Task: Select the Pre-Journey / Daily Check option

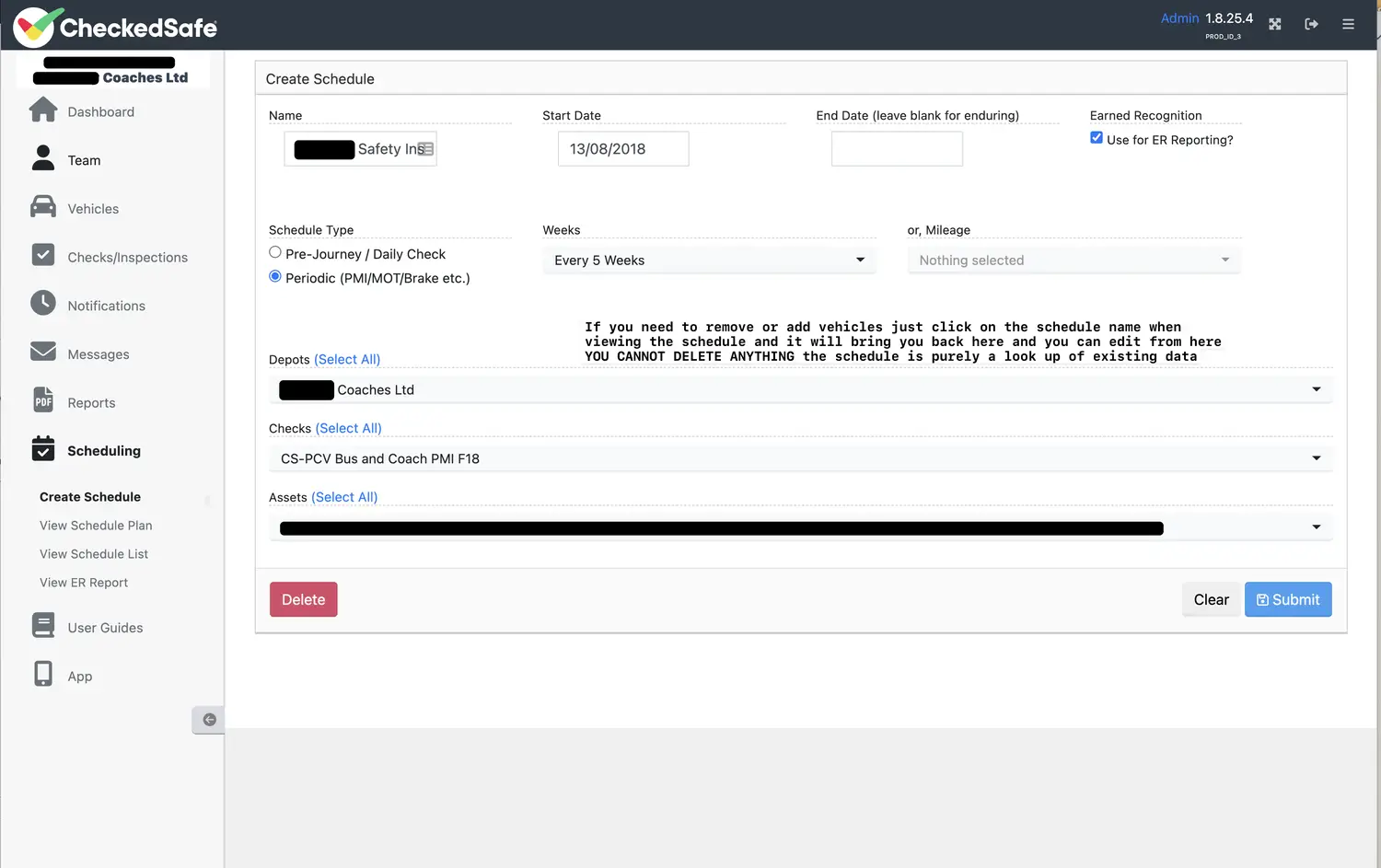Action: point(274,251)
